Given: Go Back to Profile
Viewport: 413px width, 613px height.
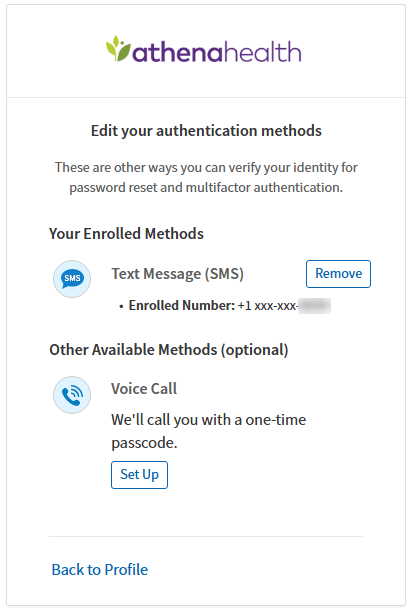Looking at the screenshot, I should click(100, 570).
